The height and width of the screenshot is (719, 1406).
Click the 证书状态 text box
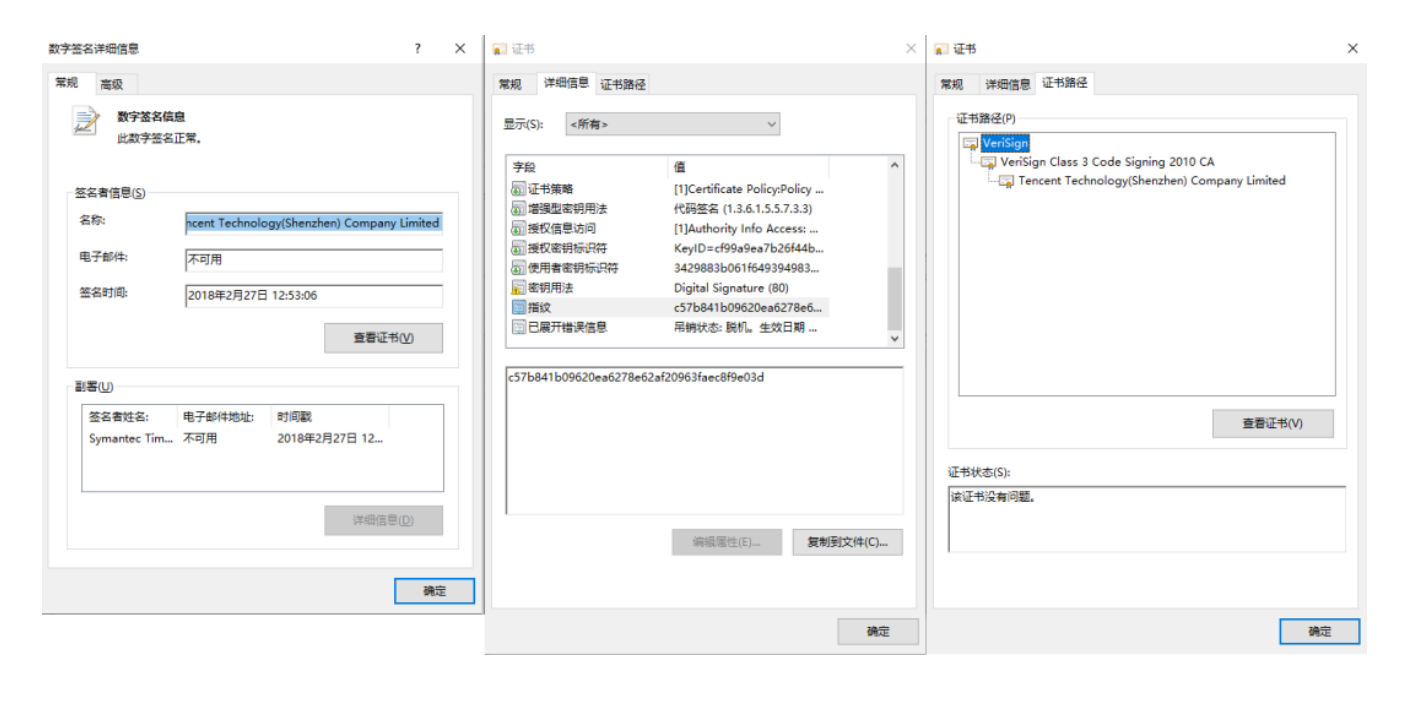(1147, 519)
